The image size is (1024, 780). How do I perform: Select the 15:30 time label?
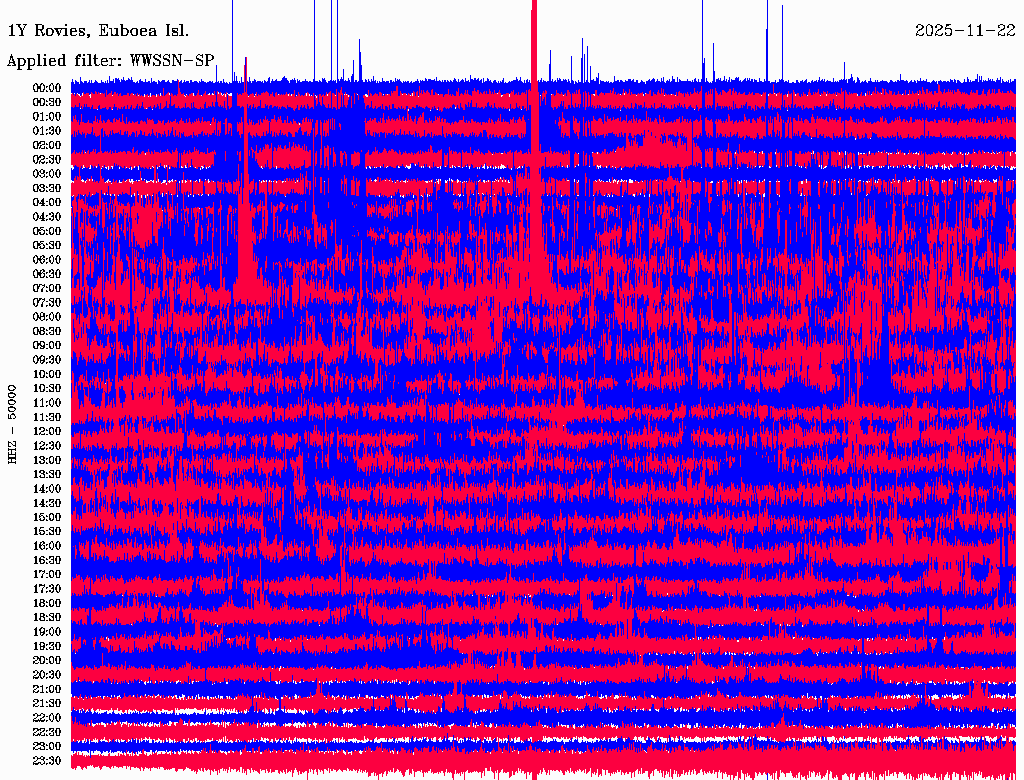pyautogui.click(x=47, y=531)
